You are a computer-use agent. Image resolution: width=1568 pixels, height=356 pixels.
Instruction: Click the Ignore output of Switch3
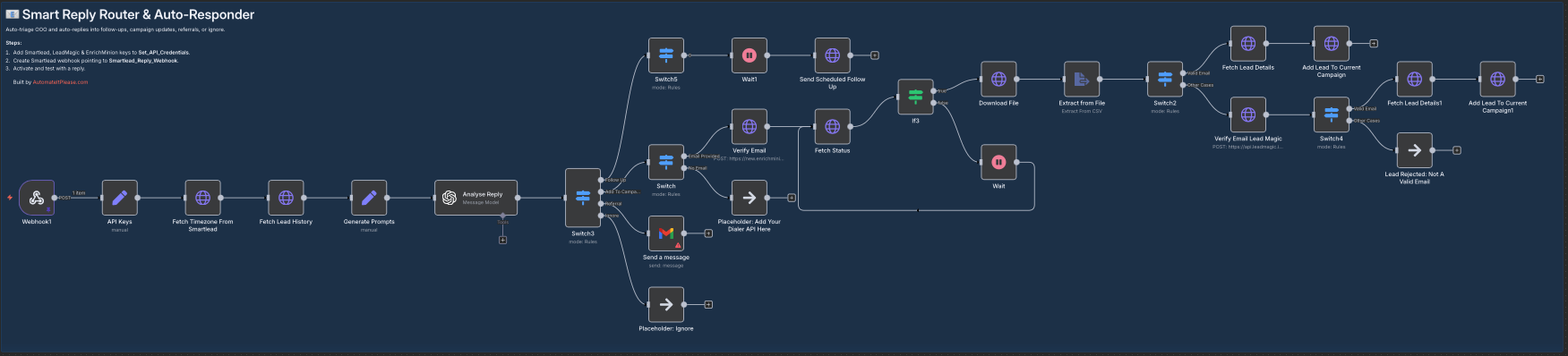(601, 216)
